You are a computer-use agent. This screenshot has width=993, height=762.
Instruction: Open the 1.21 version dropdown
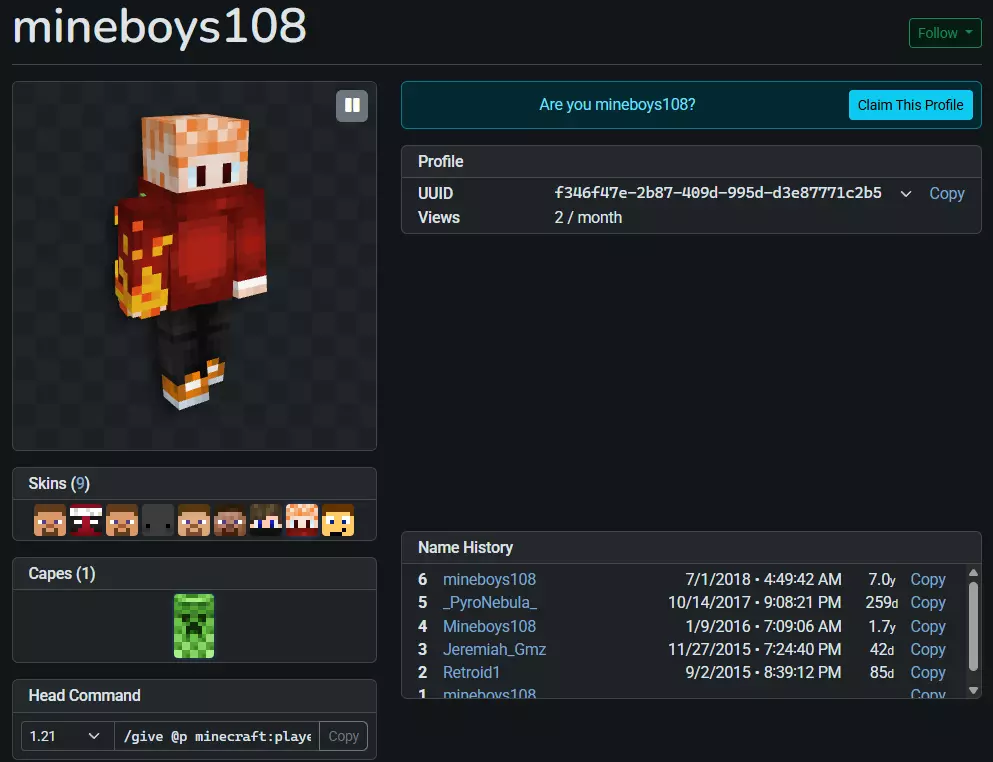tap(67, 736)
